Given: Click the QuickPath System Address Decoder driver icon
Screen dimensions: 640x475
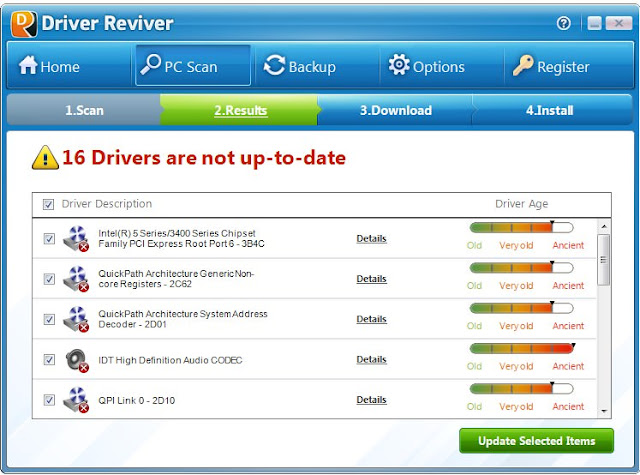Looking at the screenshot, I should 76,319.
